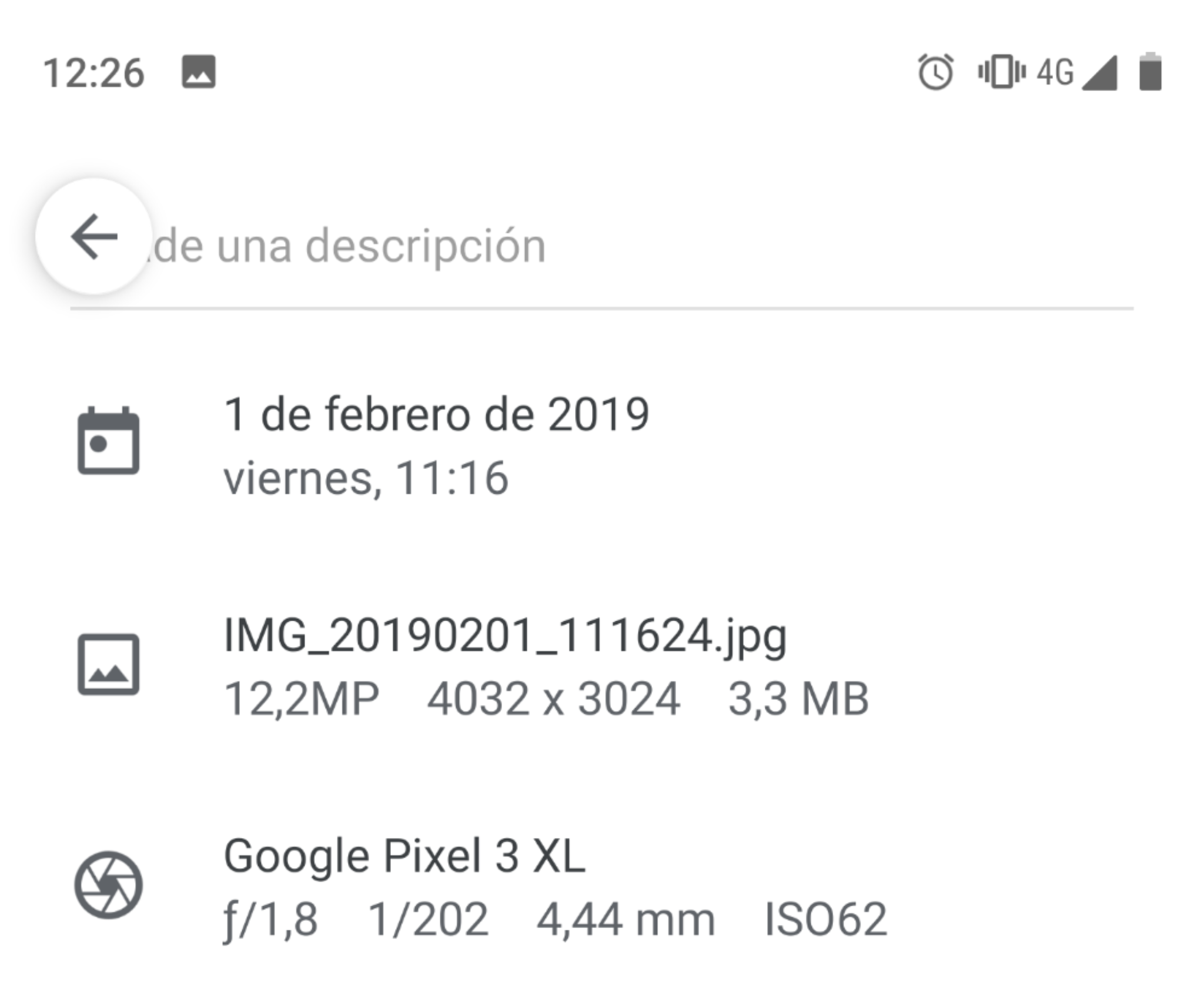
Task: Tap the date 1 de febrero de 2019
Action: pyautogui.click(x=437, y=415)
